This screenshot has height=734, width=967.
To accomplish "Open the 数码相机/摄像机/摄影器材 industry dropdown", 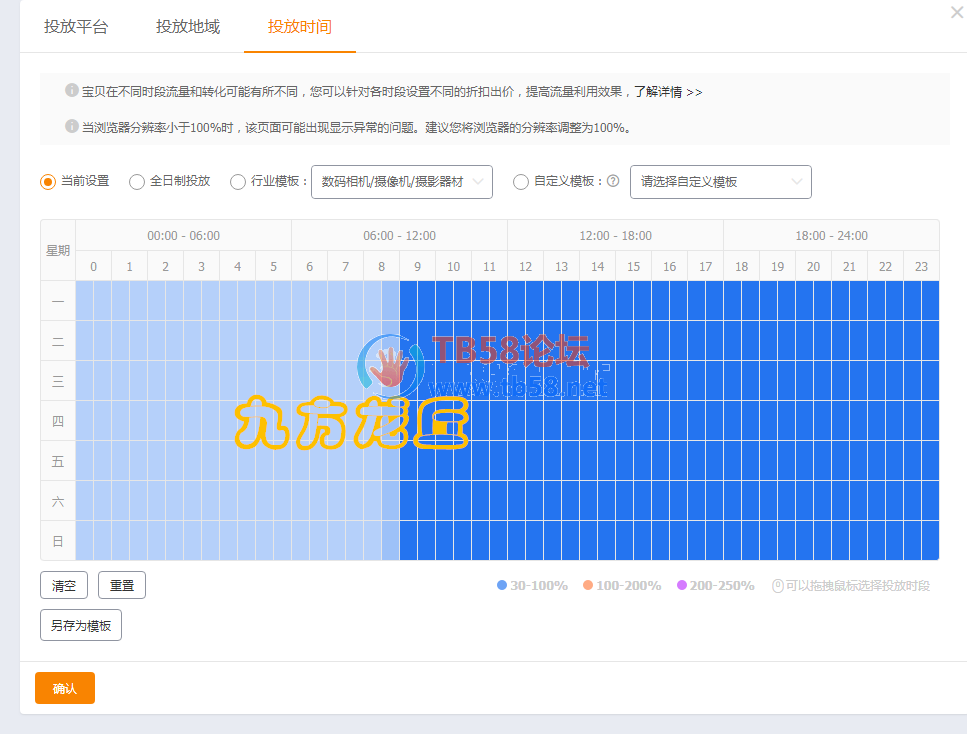I will 402,182.
